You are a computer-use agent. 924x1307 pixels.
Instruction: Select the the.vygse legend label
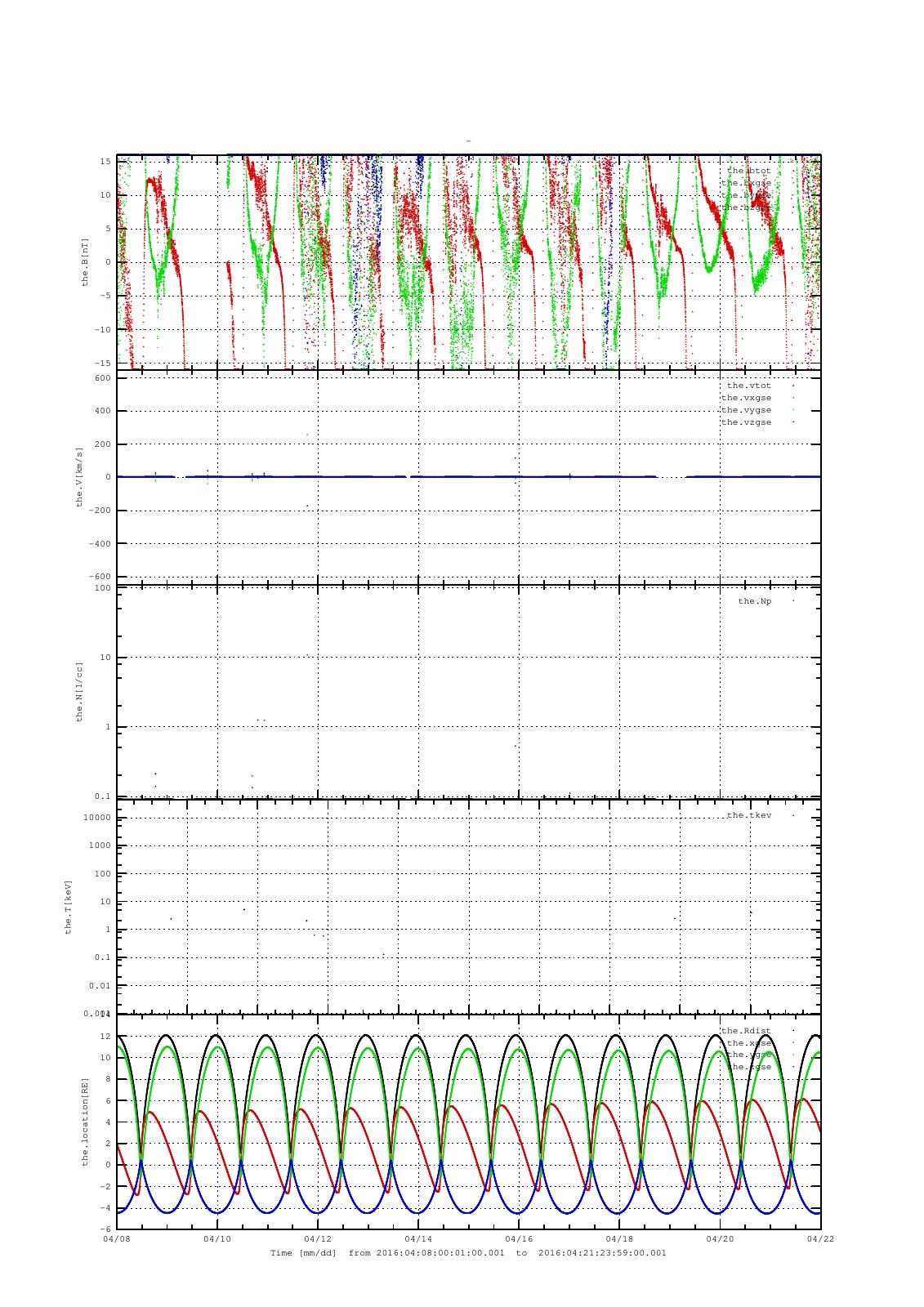pyautogui.click(x=746, y=410)
